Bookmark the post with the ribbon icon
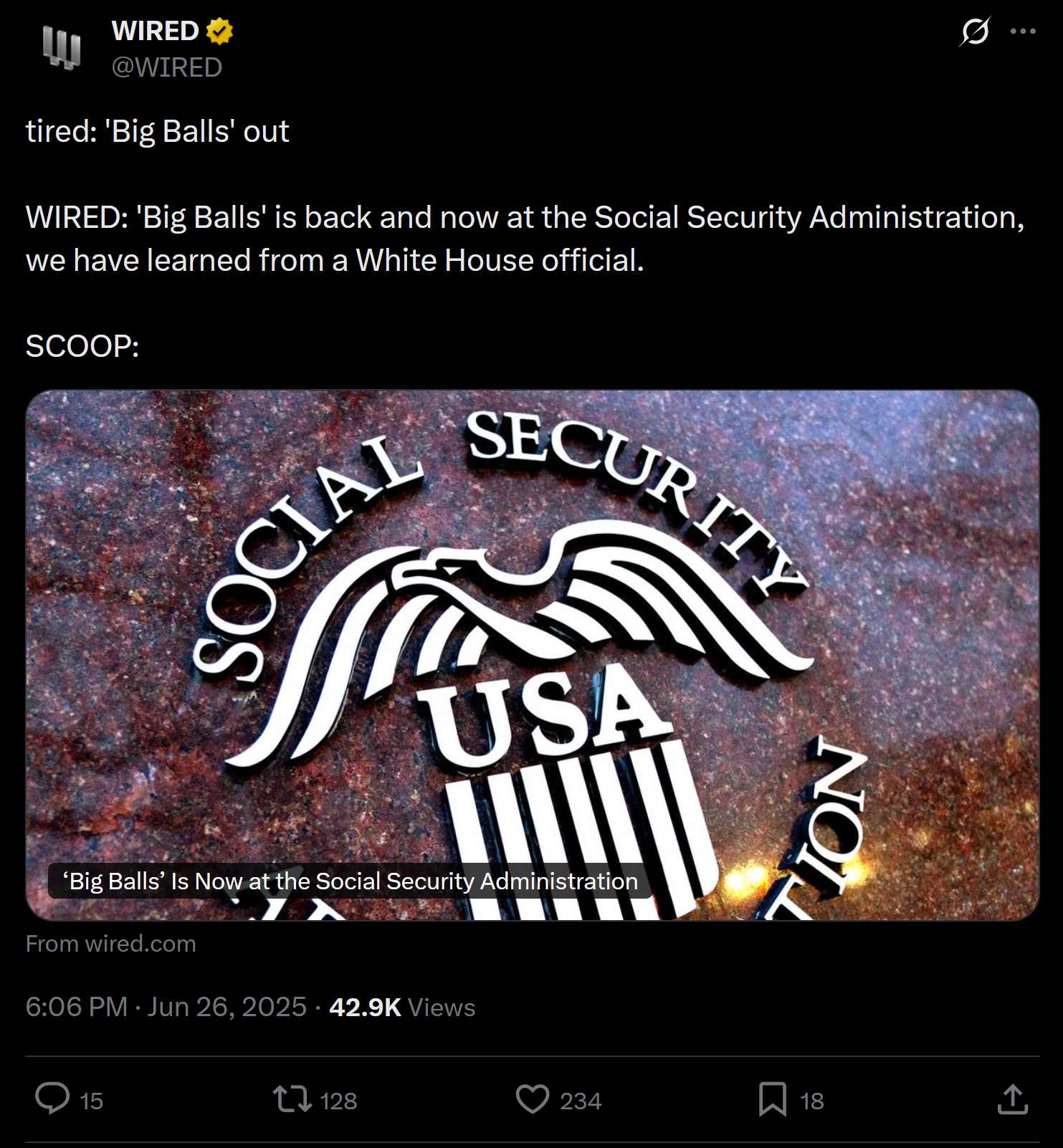 point(773,1099)
